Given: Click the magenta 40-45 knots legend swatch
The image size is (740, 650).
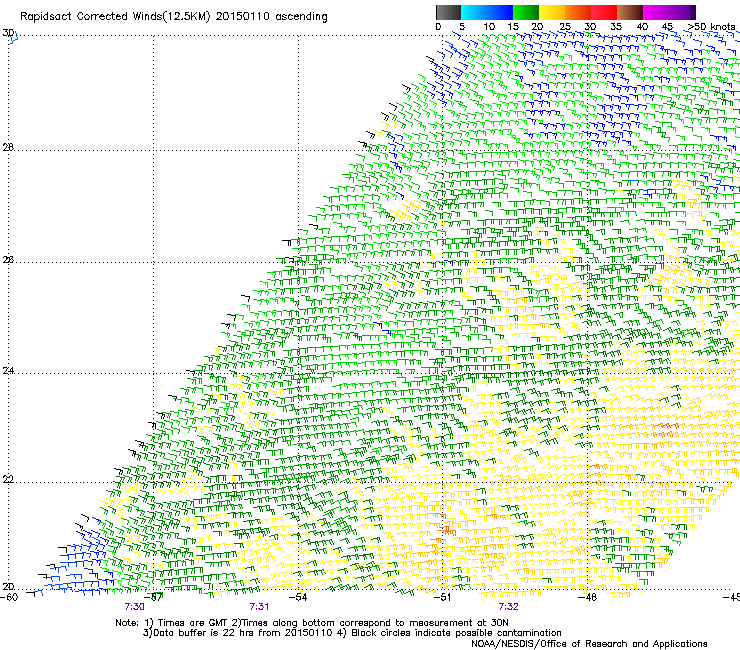Looking at the screenshot, I should 656,12.
